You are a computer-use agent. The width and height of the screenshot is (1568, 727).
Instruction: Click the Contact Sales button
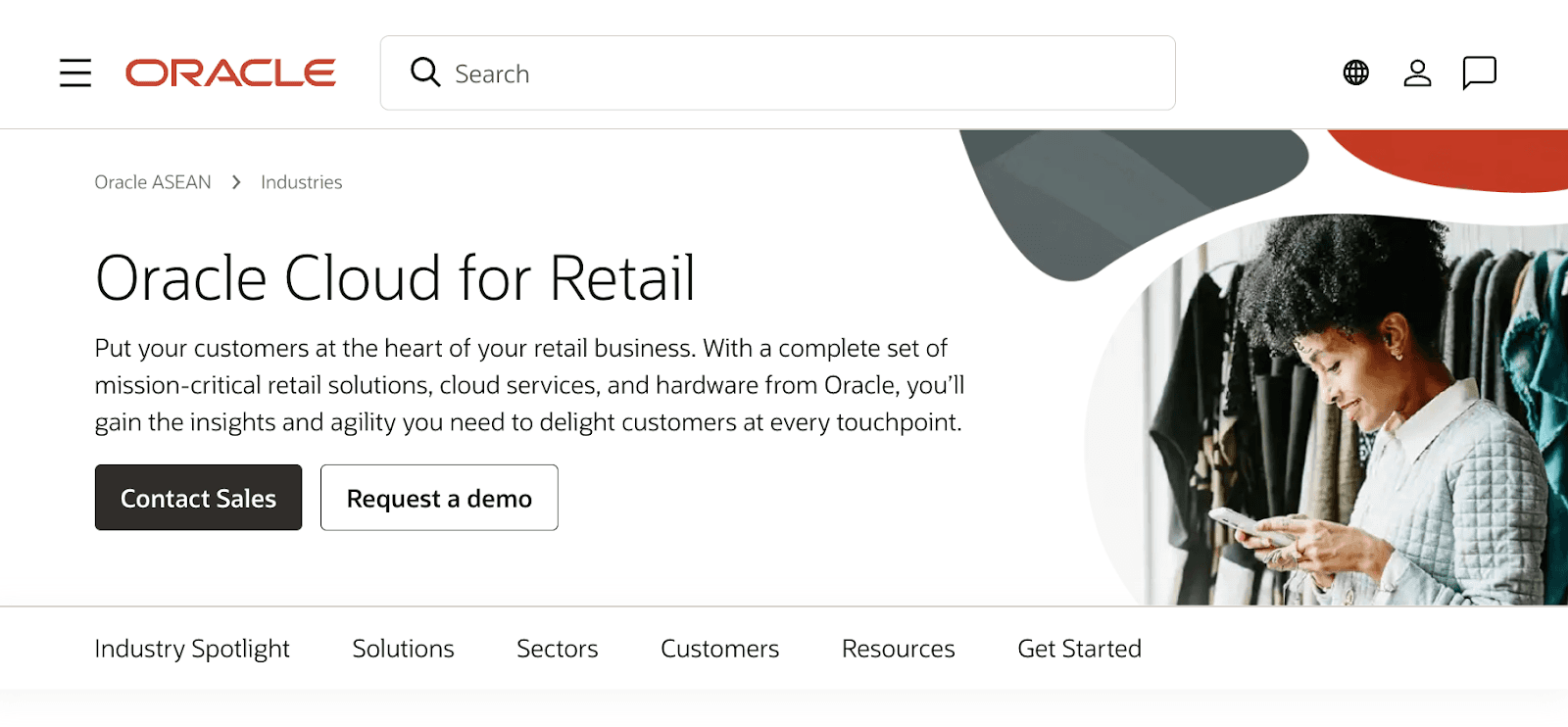(197, 498)
